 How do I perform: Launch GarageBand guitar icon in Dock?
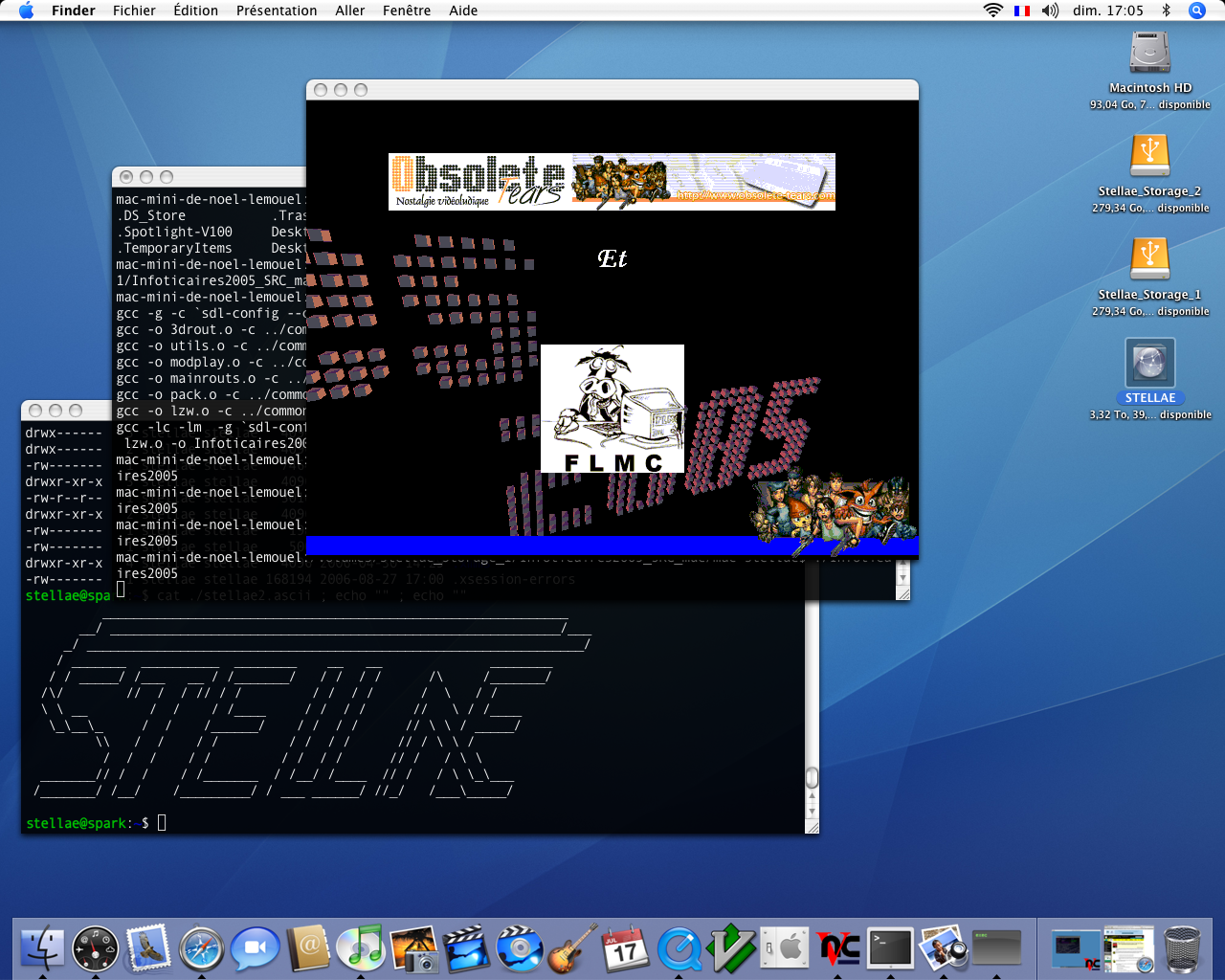(x=573, y=948)
